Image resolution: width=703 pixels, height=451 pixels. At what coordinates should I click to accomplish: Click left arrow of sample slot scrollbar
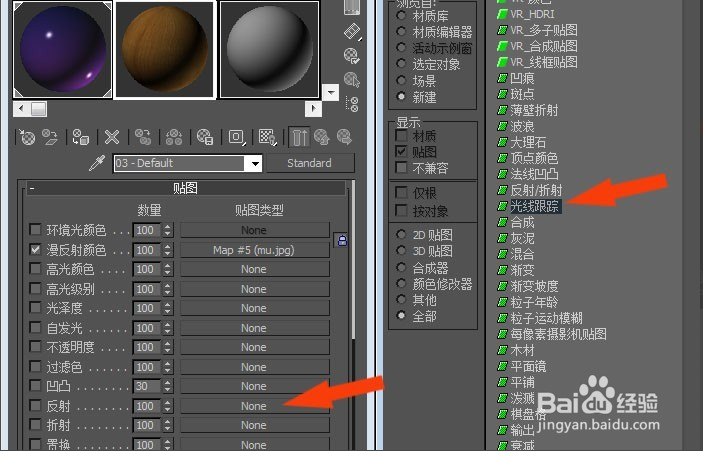(22, 108)
